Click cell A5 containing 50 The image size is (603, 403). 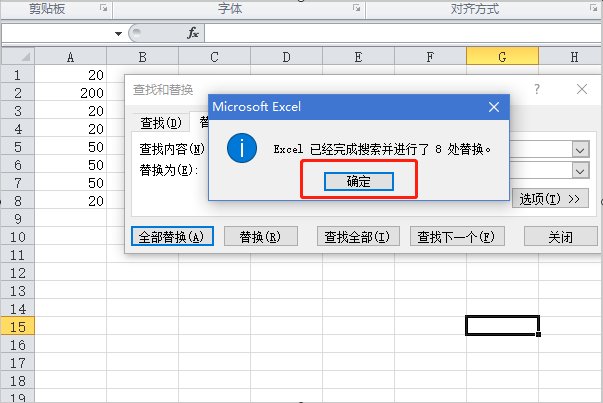70,147
